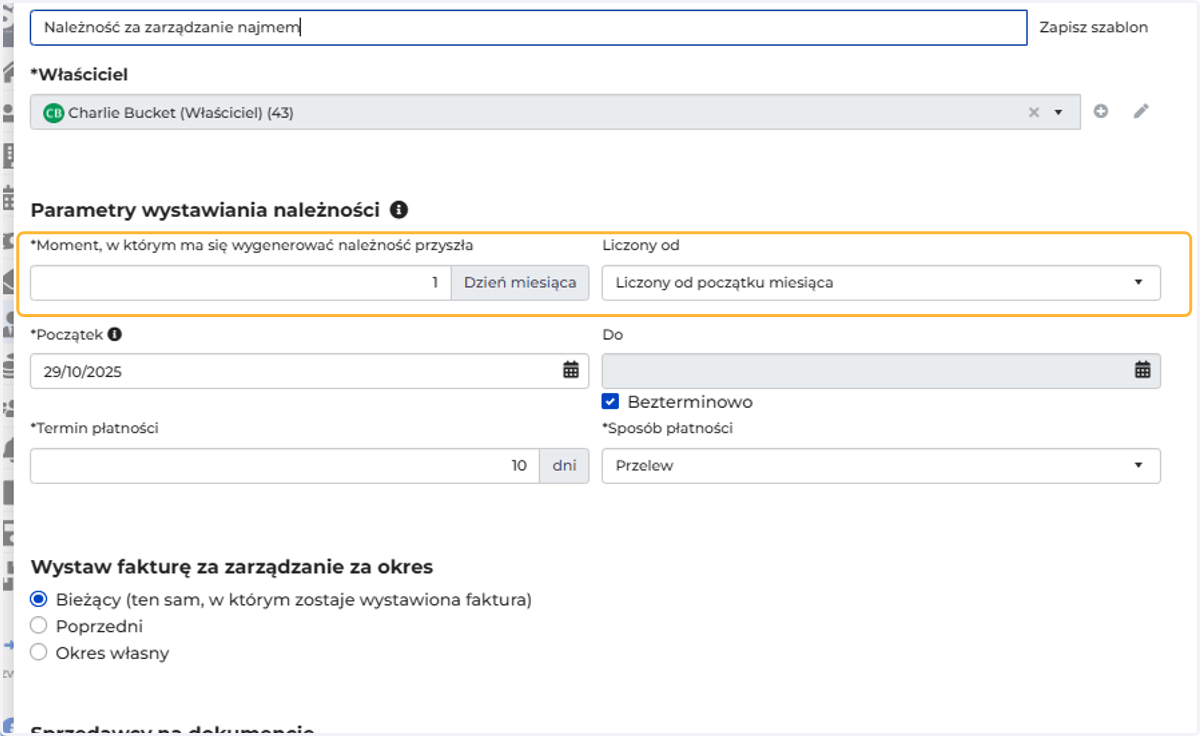Open the Sposób płatności Przelew dropdown

click(881, 466)
